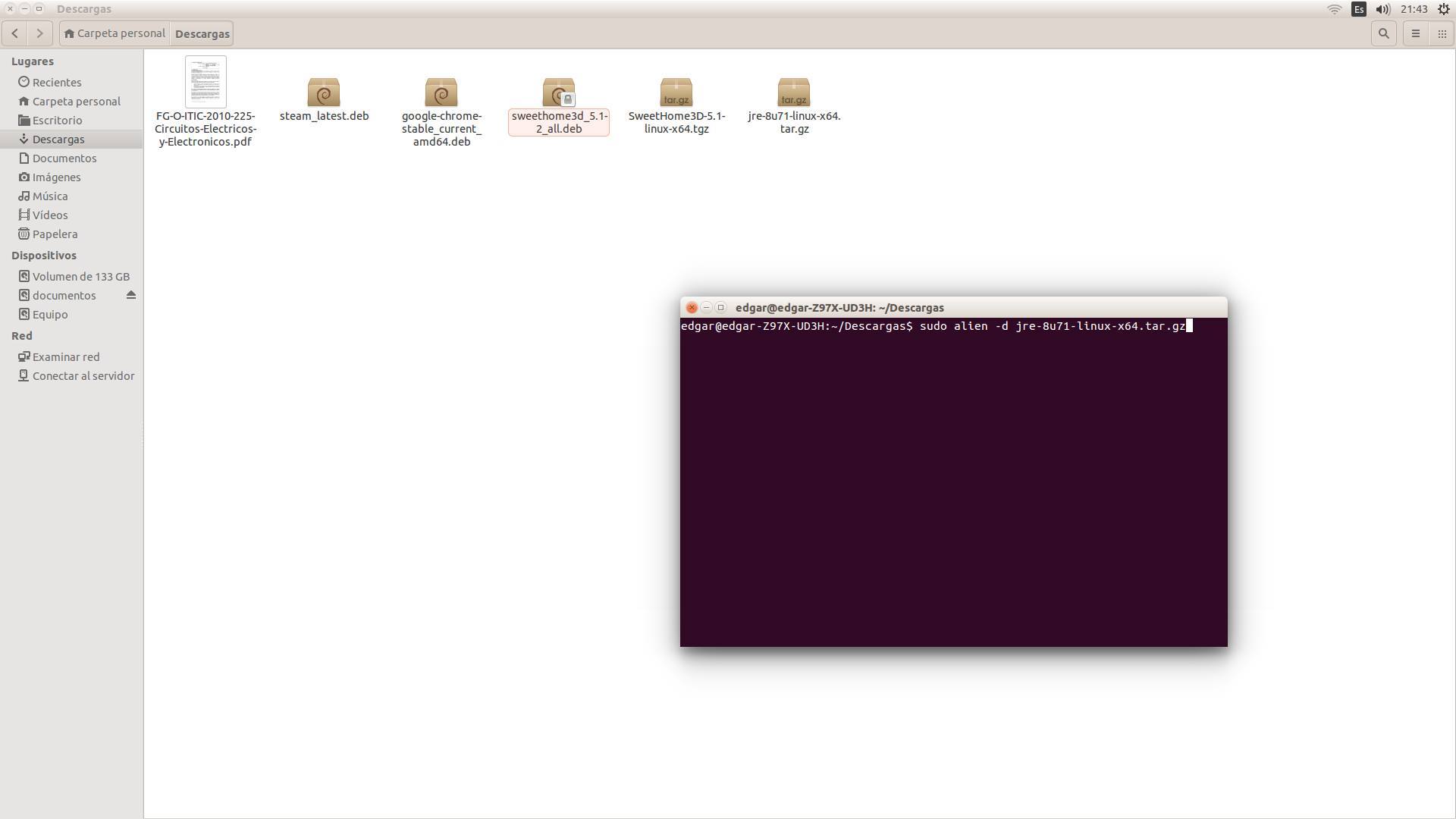Maximize the terminal window
This screenshot has height=819, width=1456.
720,307
